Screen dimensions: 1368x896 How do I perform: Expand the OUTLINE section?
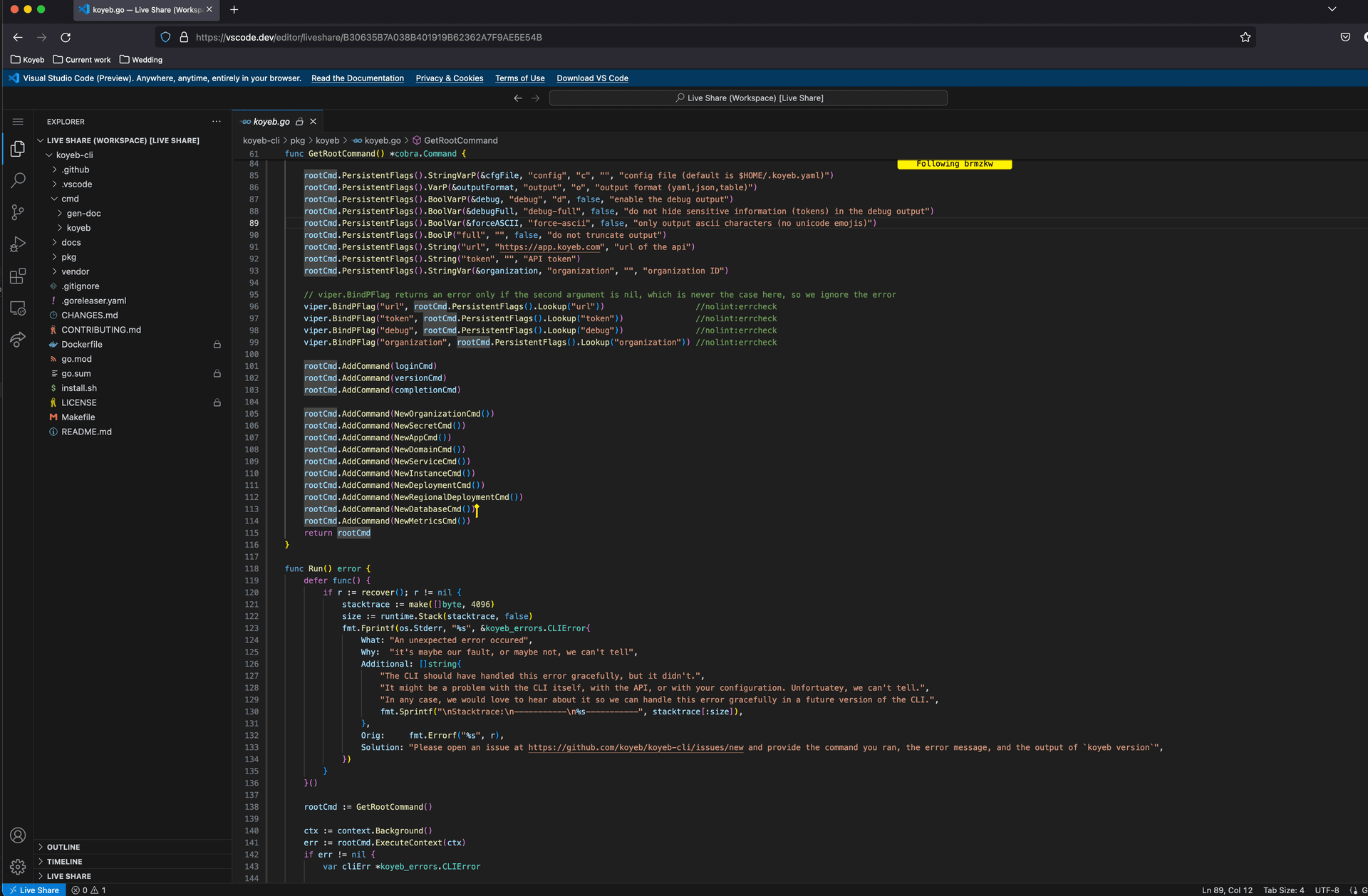tap(63, 847)
